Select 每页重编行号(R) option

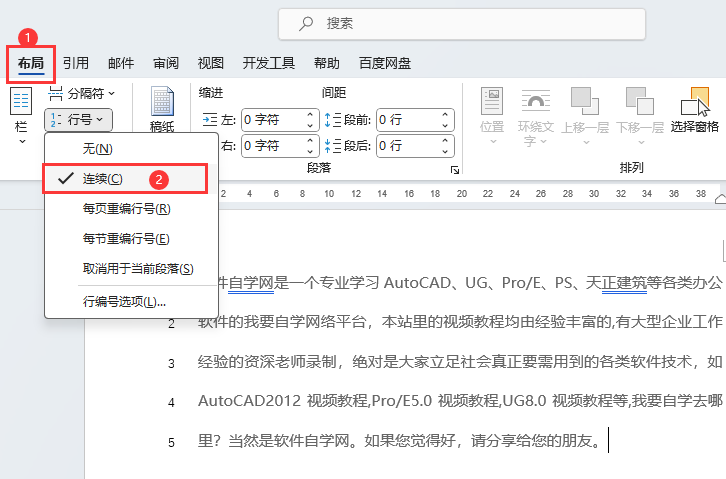[131, 209]
